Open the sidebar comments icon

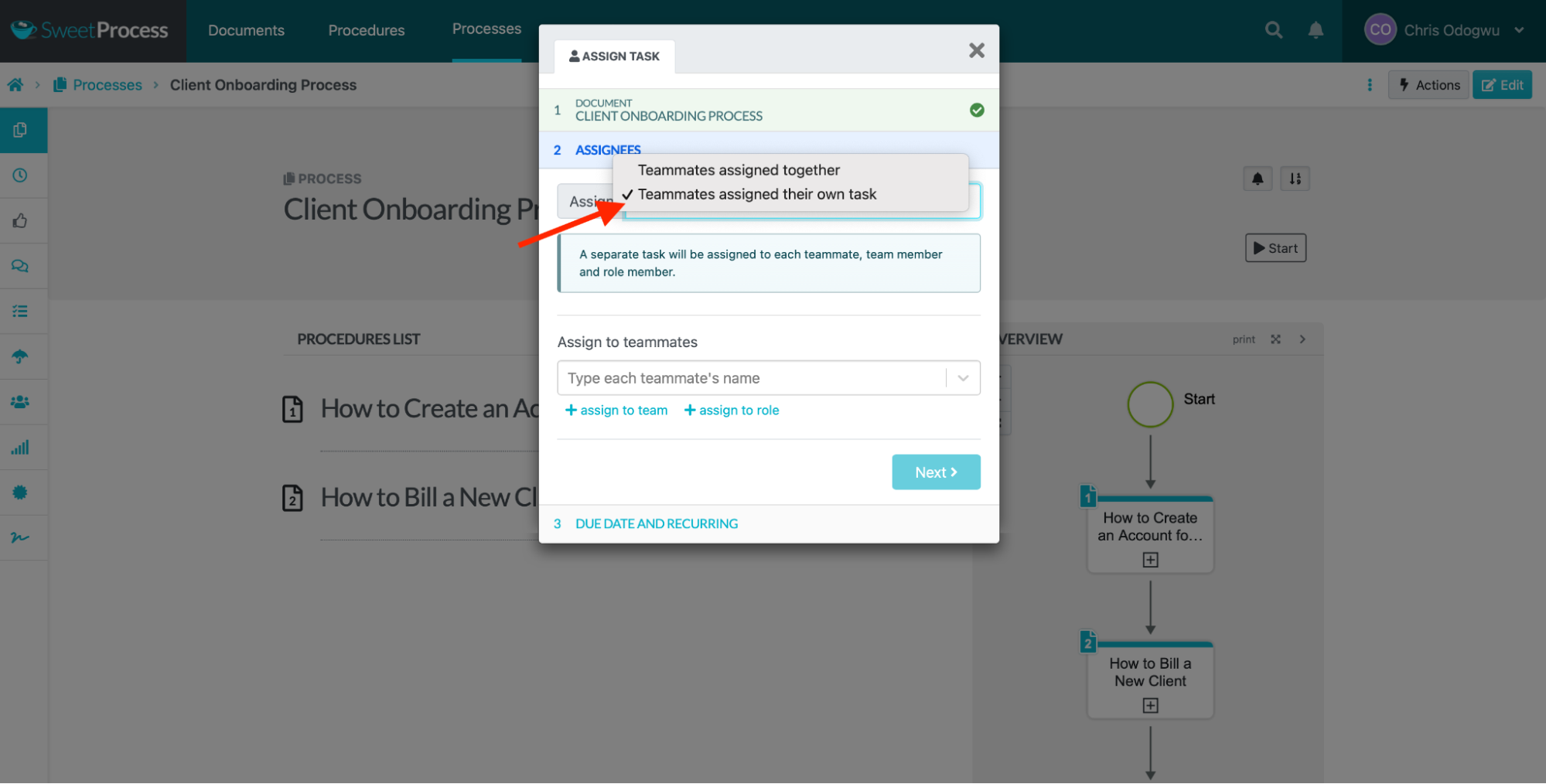point(20,266)
